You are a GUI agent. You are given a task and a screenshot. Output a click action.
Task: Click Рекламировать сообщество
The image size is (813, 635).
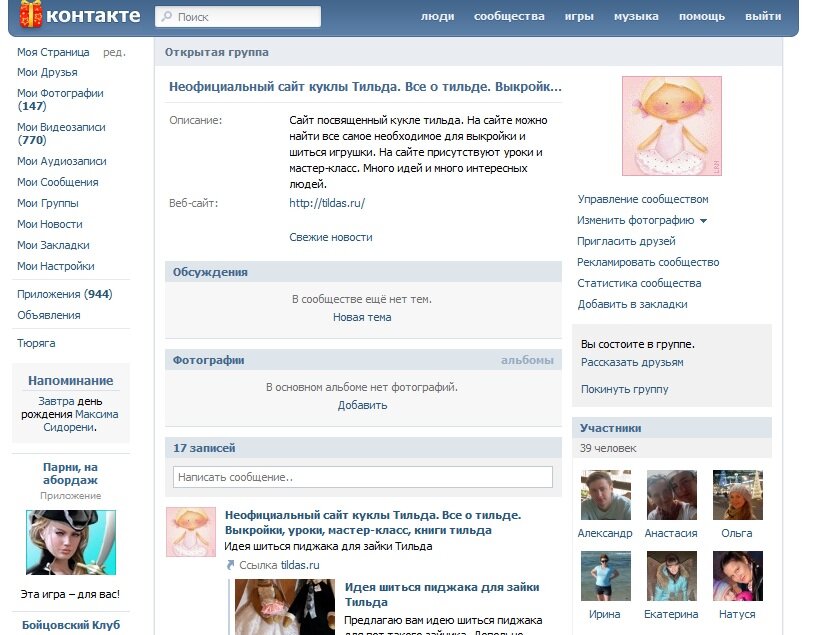[x=648, y=262]
